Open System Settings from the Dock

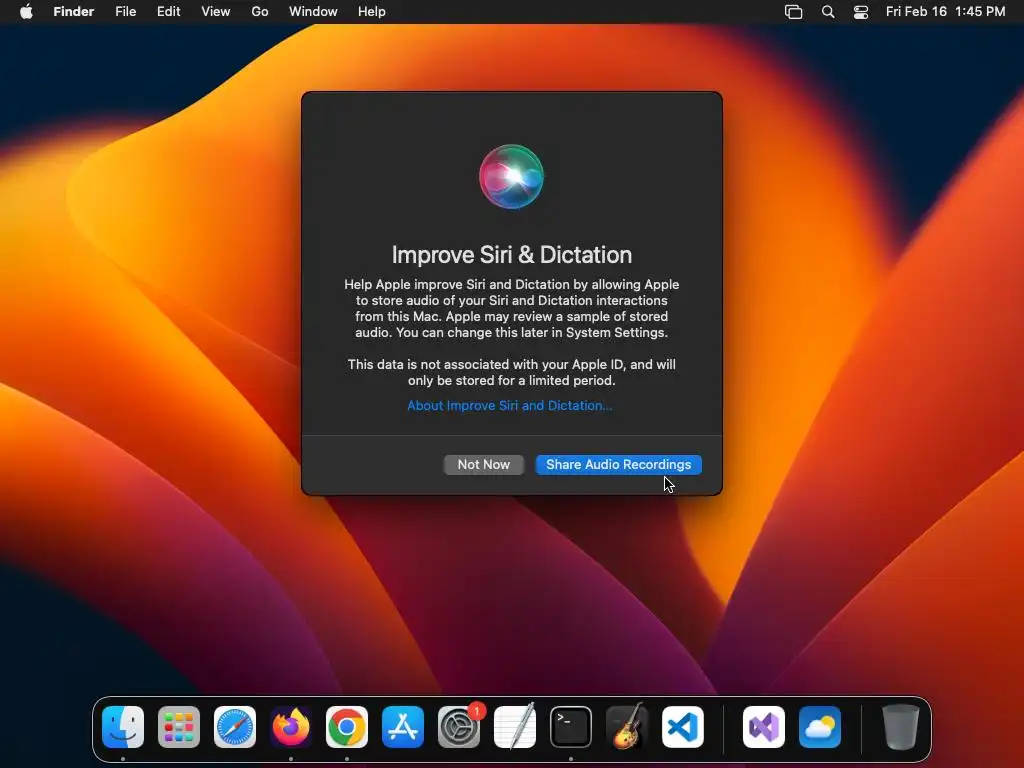(459, 727)
